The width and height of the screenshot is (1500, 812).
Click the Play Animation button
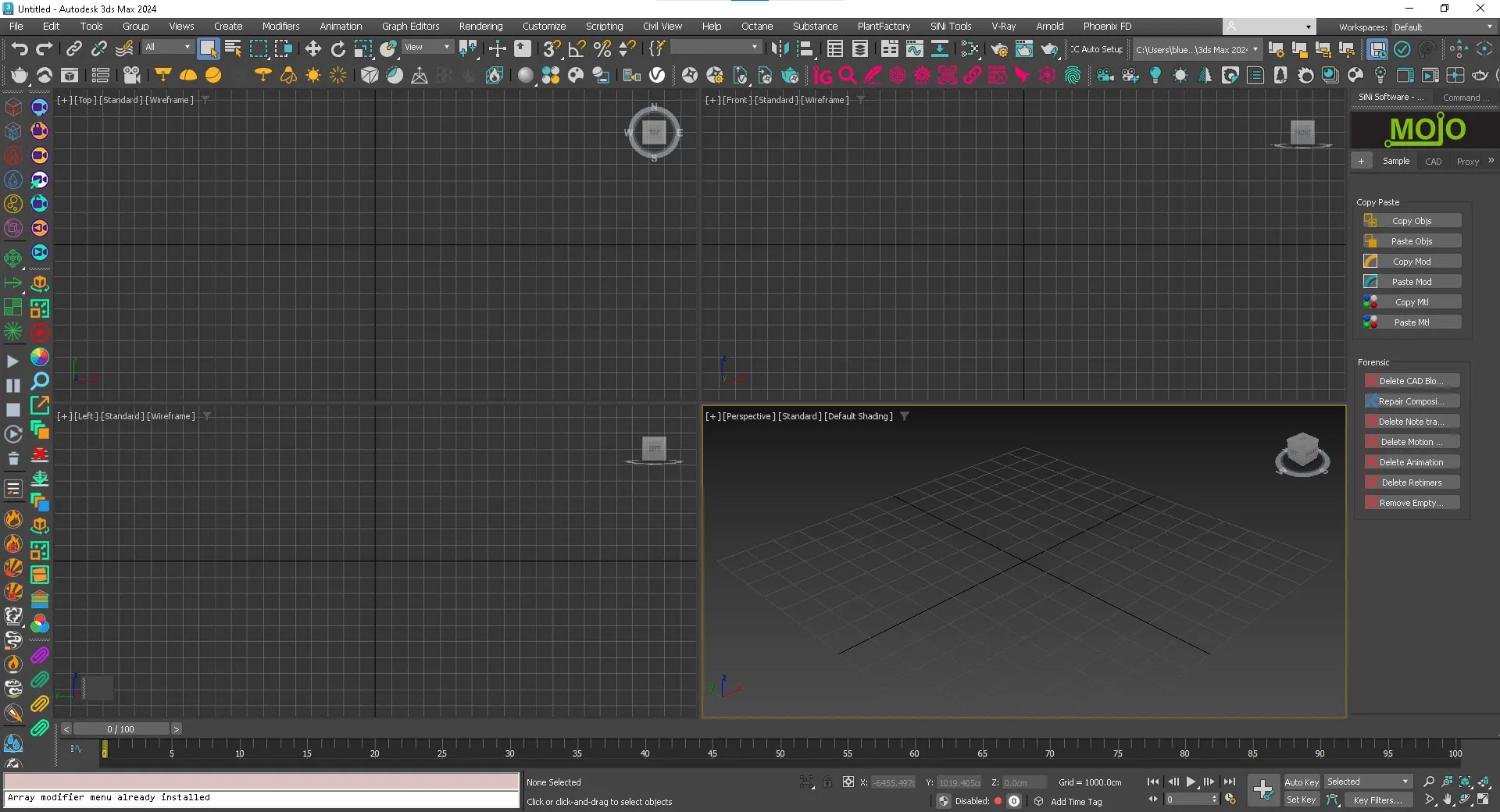pyautogui.click(x=1191, y=782)
